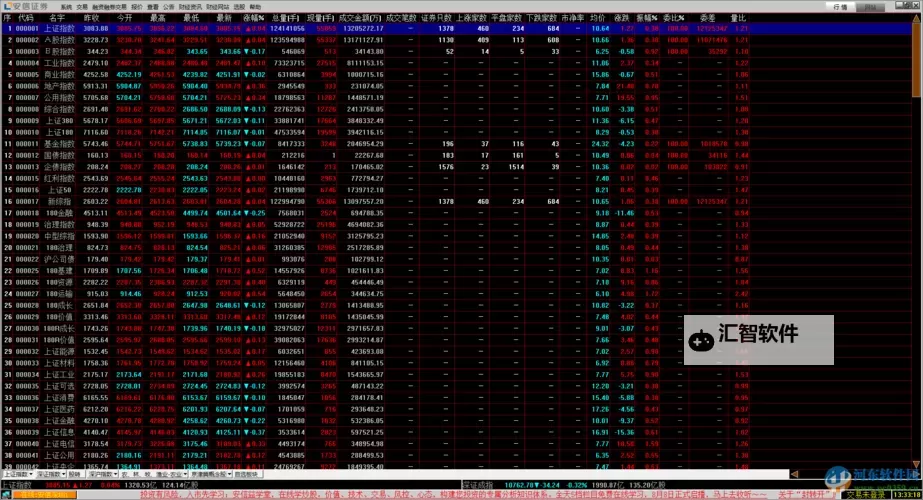This screenshot has width=923, height=500.
Task: Expand the 上证指数 dropdown at bottom
Action: 22,475
